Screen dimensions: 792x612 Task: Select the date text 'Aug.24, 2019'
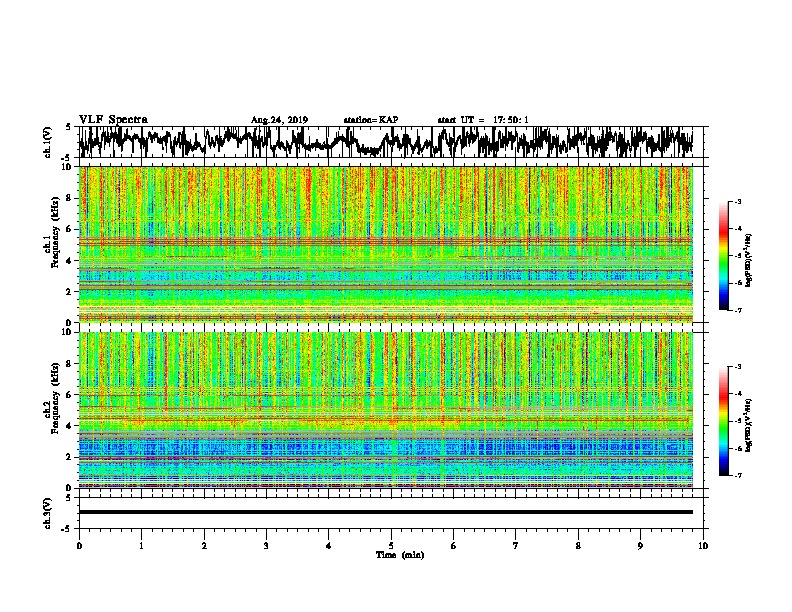pyautogui.click(x=279, y=120)
